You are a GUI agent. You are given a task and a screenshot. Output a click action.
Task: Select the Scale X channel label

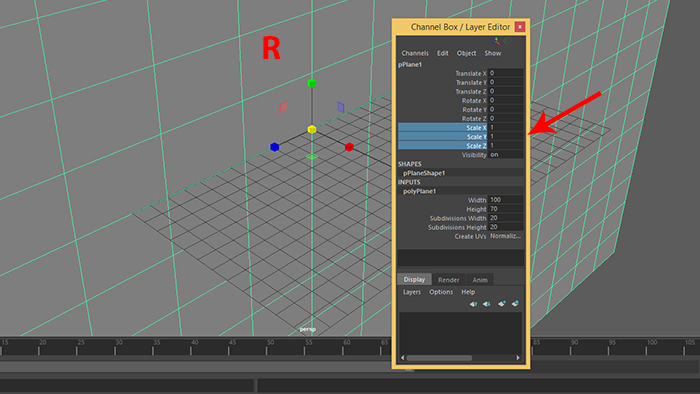coord(476,128)
